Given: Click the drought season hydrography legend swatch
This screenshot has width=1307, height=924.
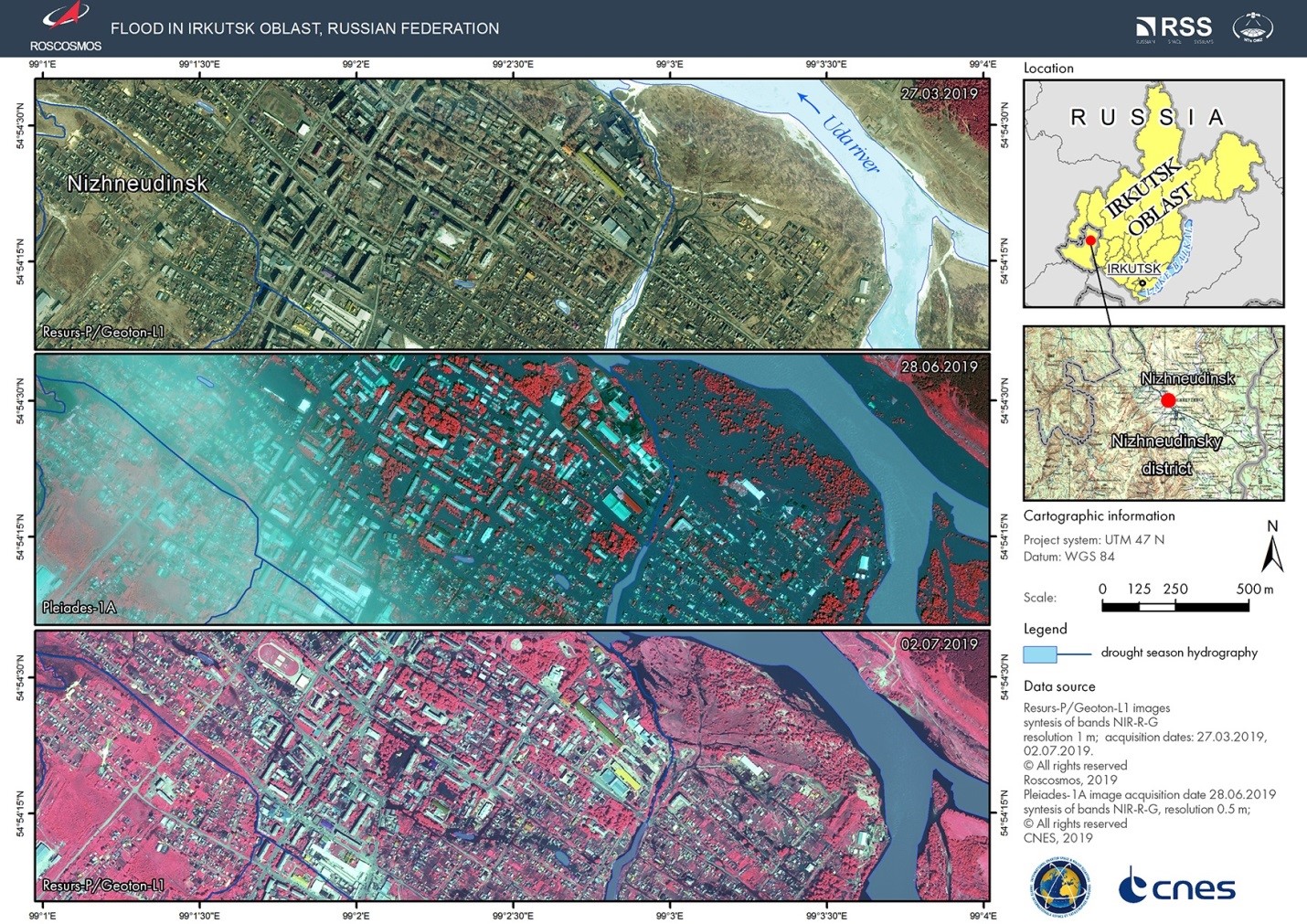Looking at the screenshot, I should pos(1040,653).
